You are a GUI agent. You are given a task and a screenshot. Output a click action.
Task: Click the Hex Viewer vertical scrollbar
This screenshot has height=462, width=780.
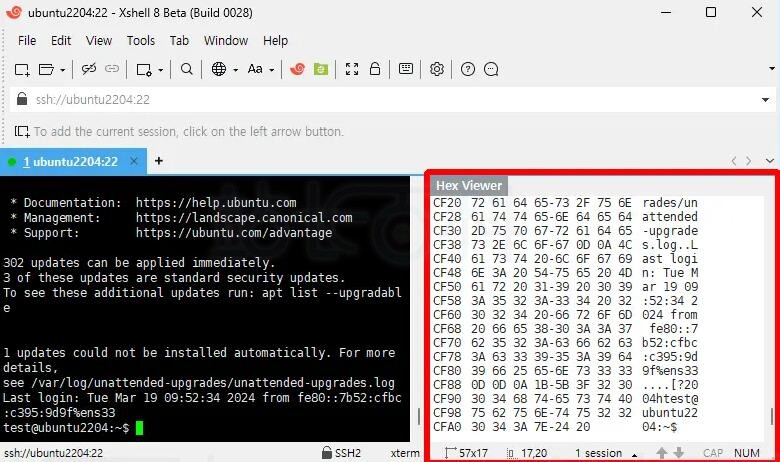tap(772, 417)
